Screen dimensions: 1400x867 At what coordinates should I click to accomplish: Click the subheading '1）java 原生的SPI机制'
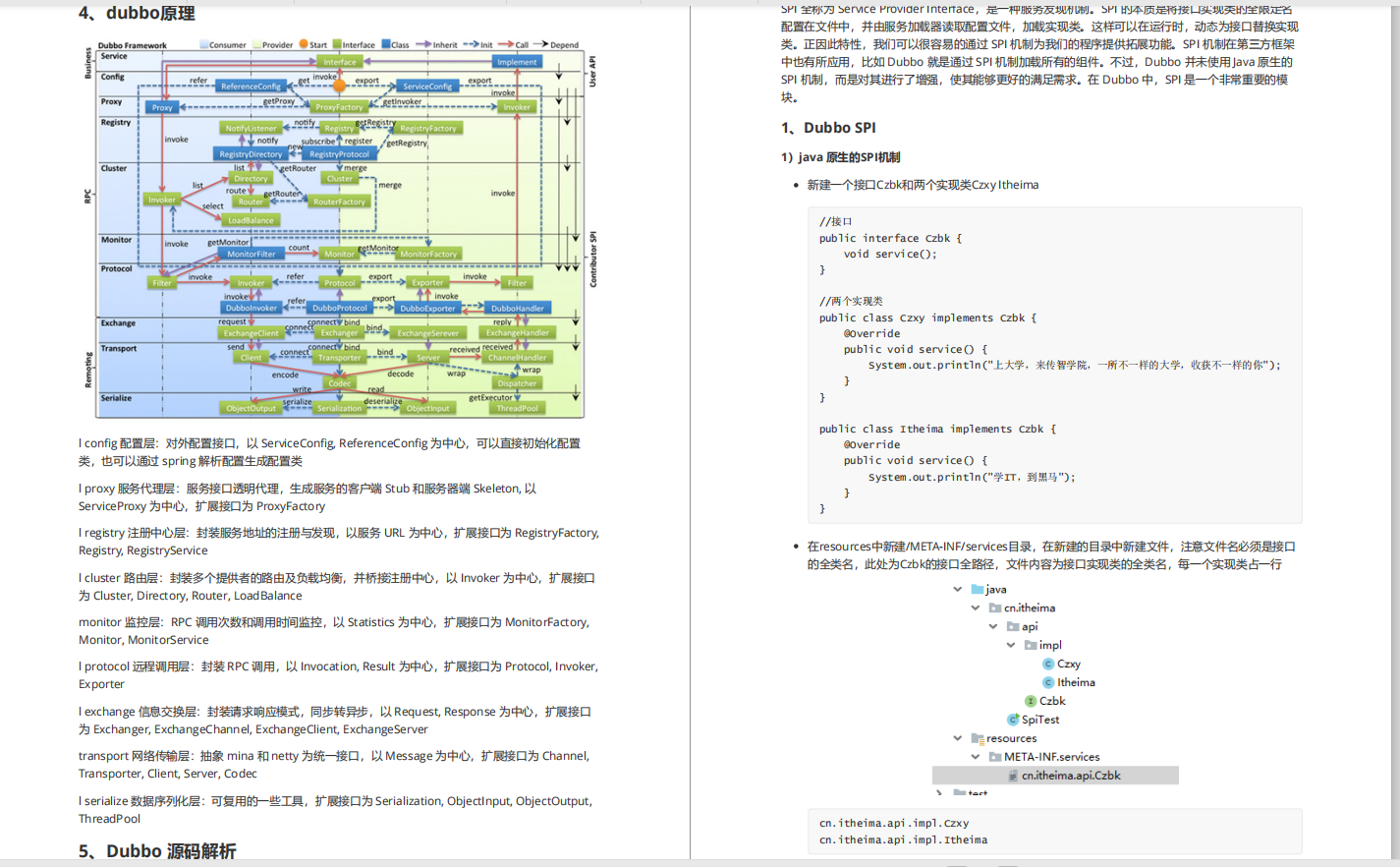840,157
